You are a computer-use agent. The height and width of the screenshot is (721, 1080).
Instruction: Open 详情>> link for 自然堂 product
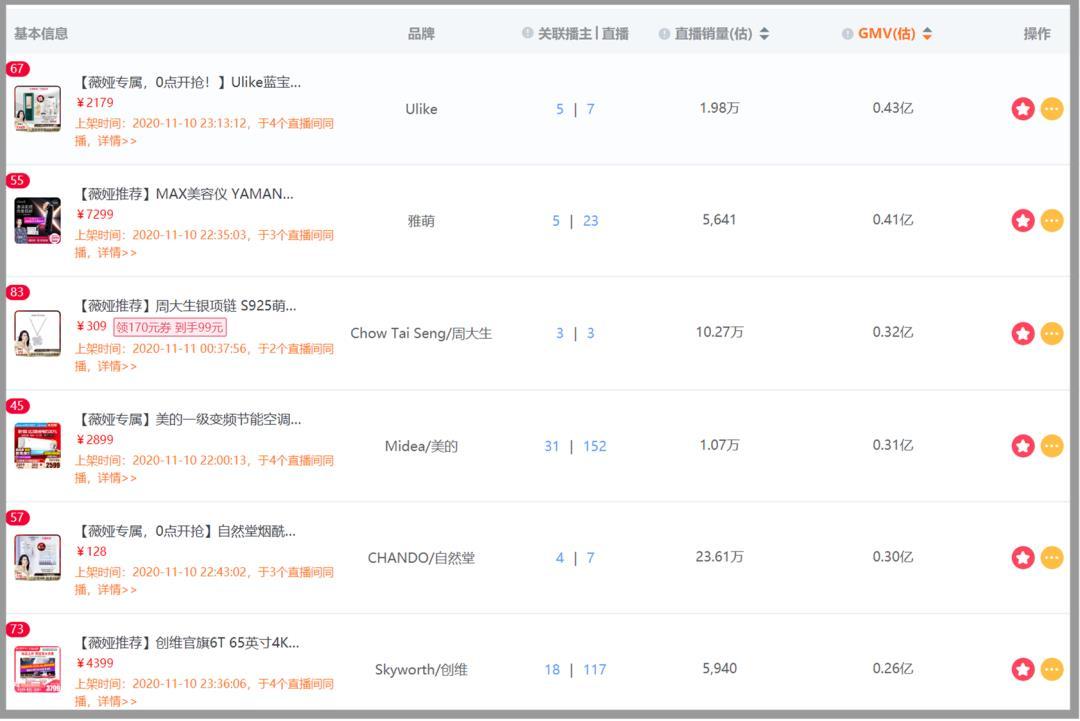[117, 590]
